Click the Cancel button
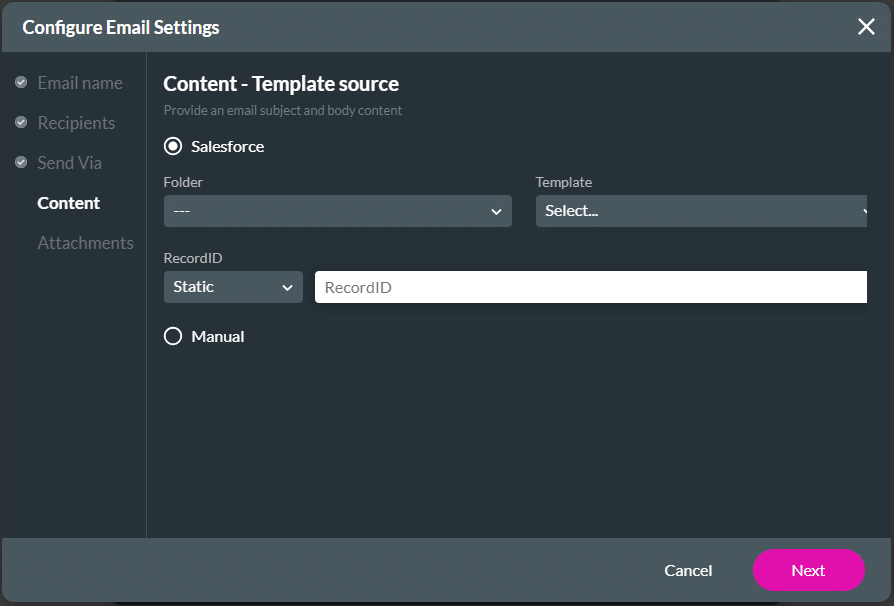The image size is (894, 606). point(688,570)
